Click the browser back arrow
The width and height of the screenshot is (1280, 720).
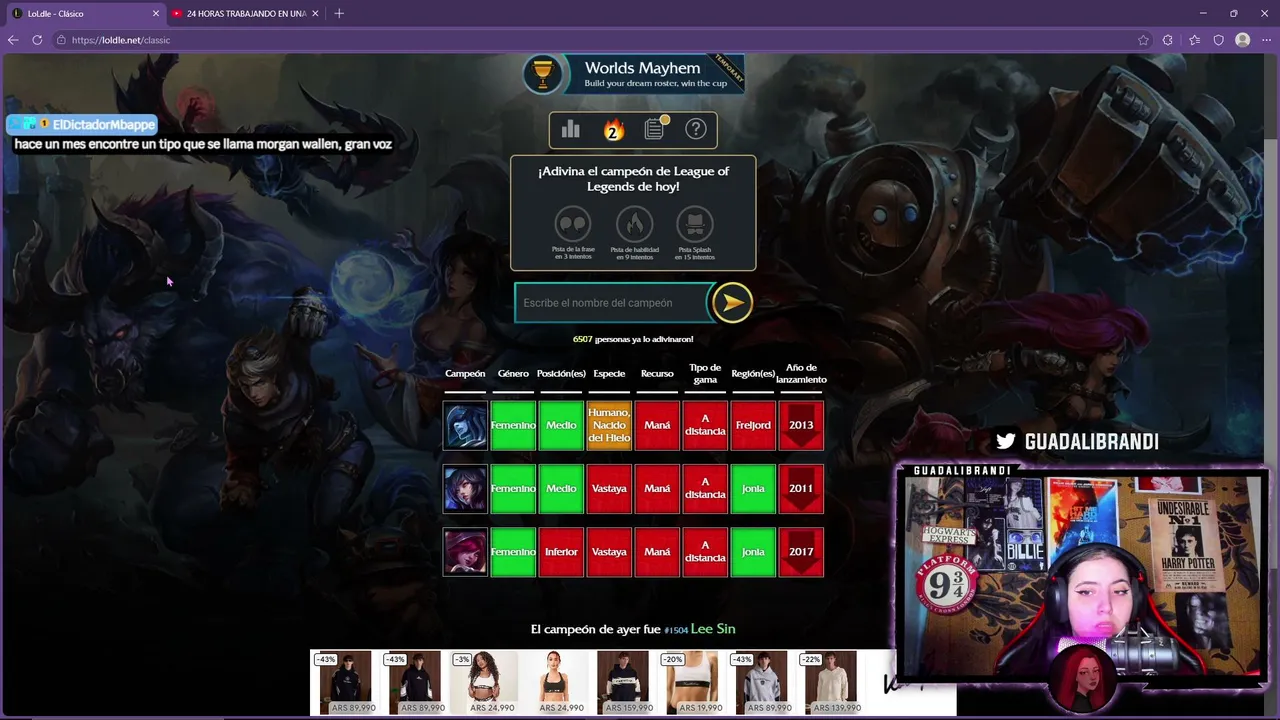(13, 40)
